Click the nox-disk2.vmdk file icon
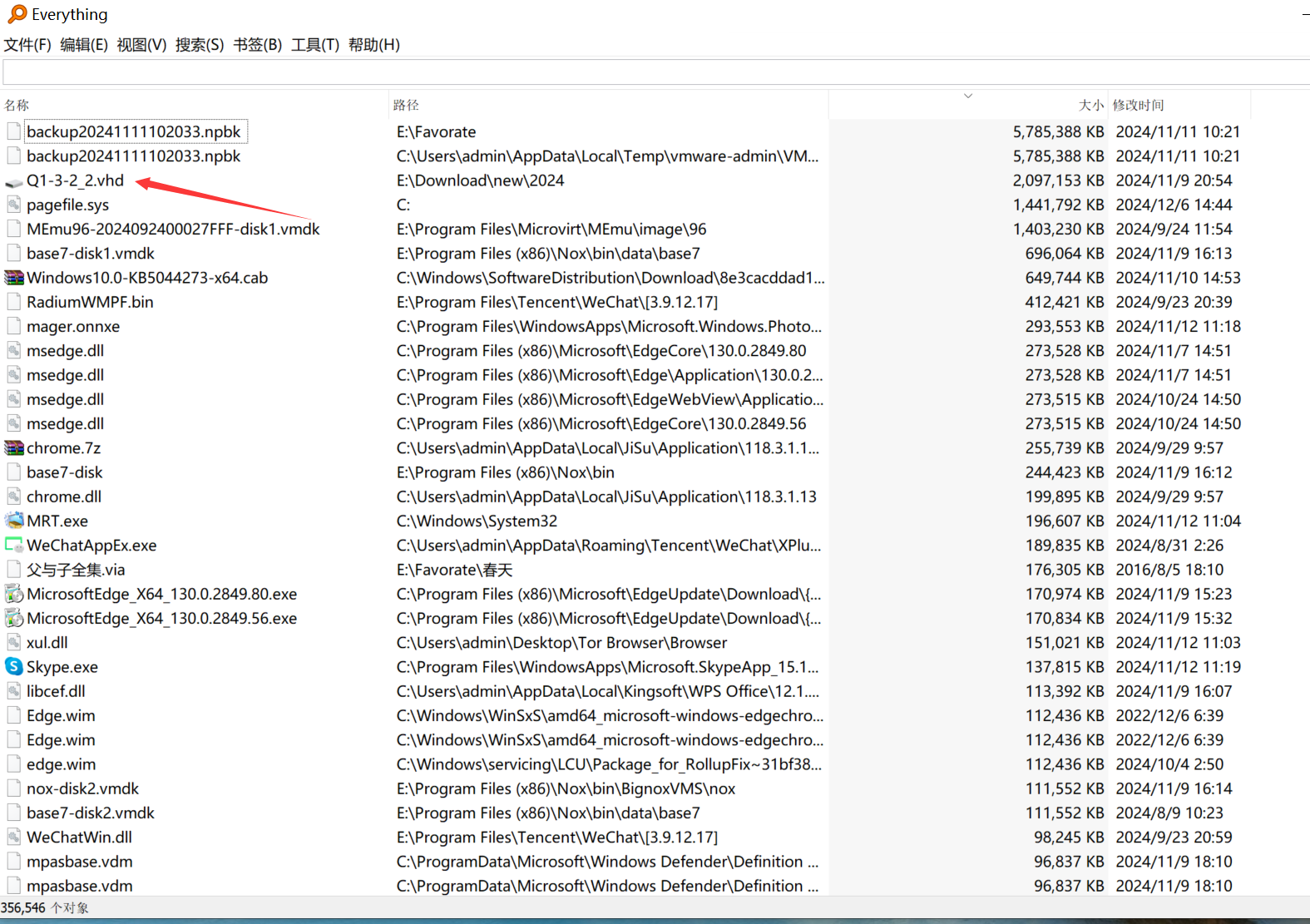This screenshot has width=1310, height=924. (x=14, y=788)
